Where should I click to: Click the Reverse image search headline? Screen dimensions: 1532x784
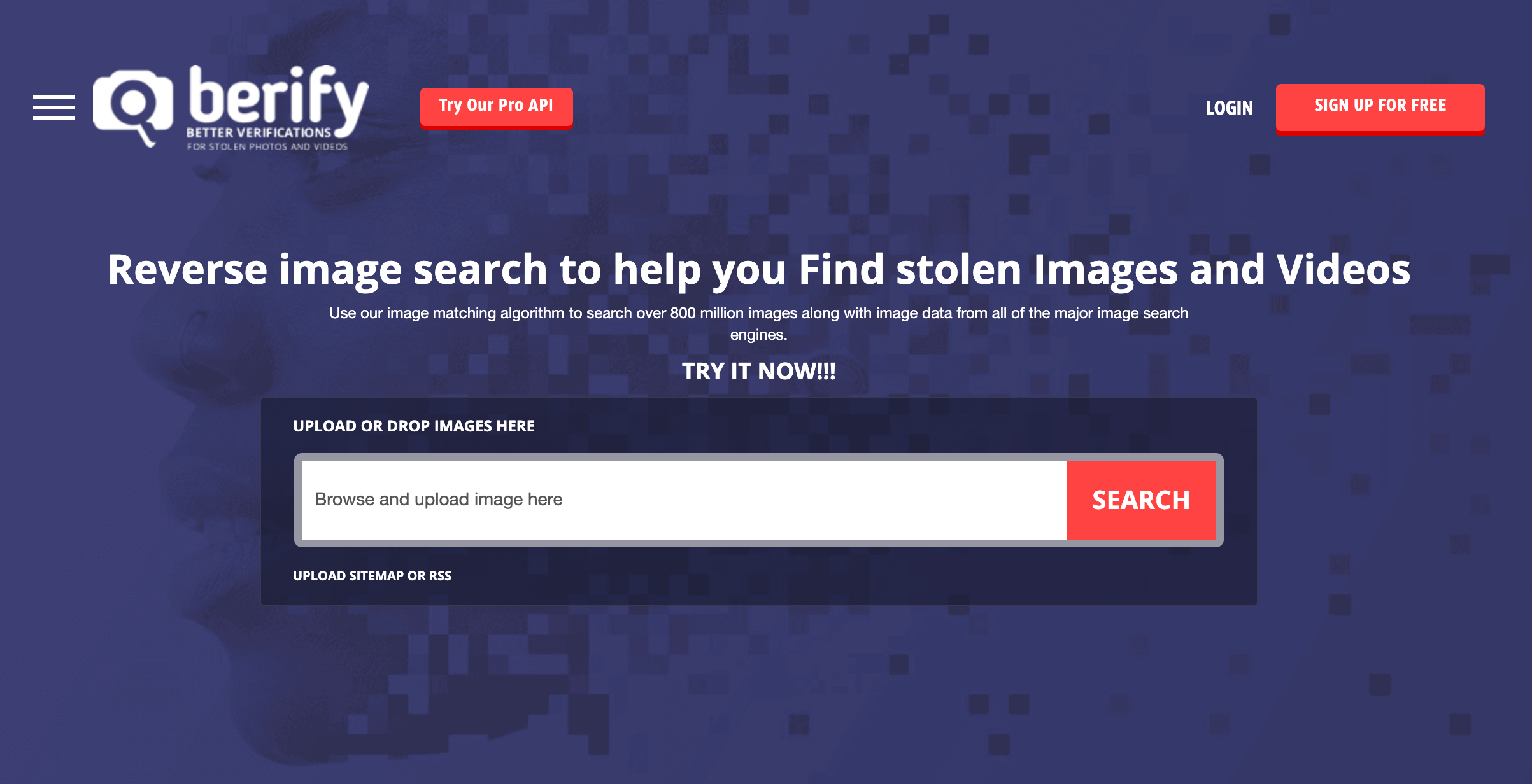click(x=759, y=270)
